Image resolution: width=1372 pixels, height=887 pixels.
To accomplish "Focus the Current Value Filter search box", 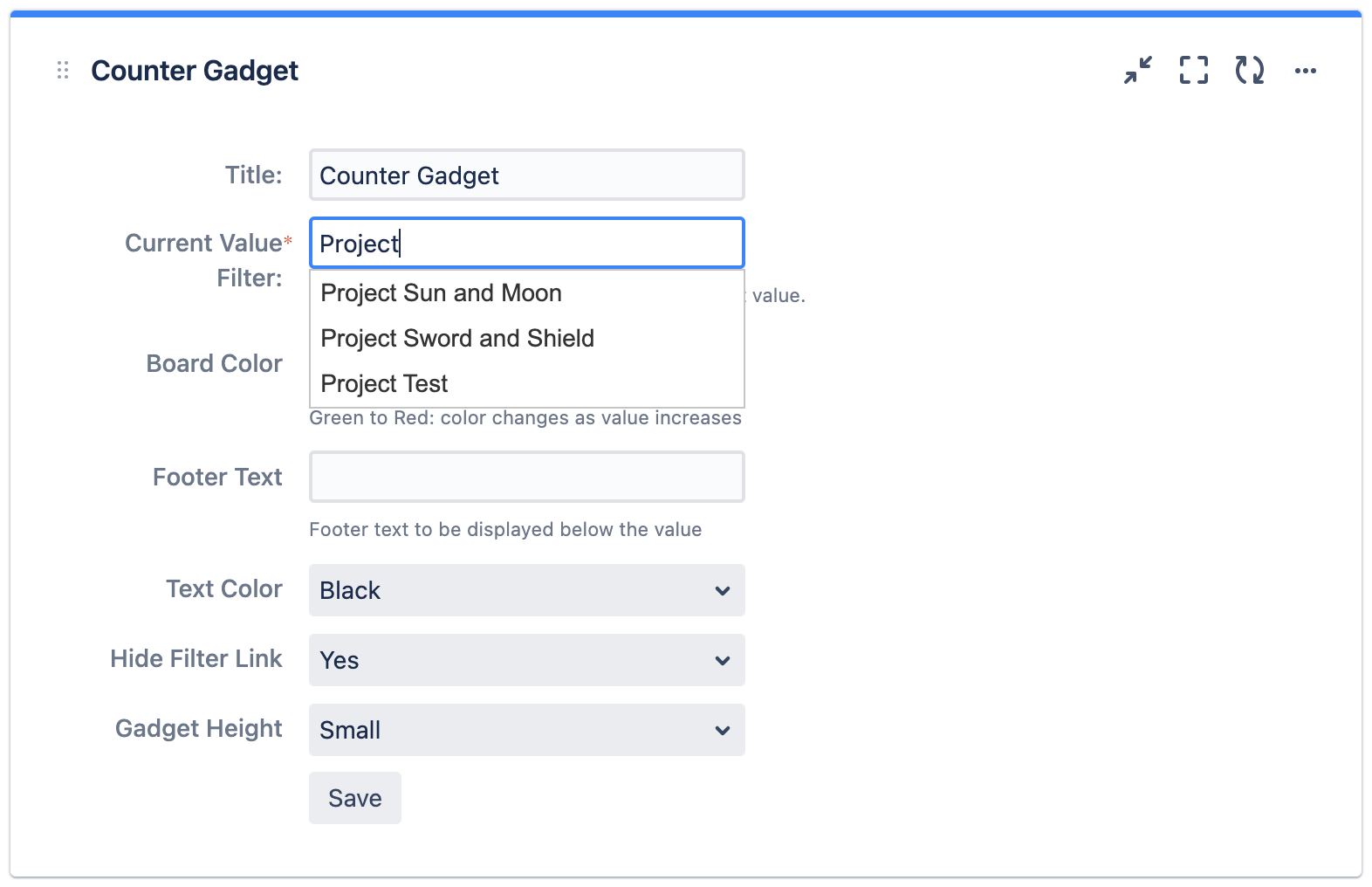I will tap(526, 244).
